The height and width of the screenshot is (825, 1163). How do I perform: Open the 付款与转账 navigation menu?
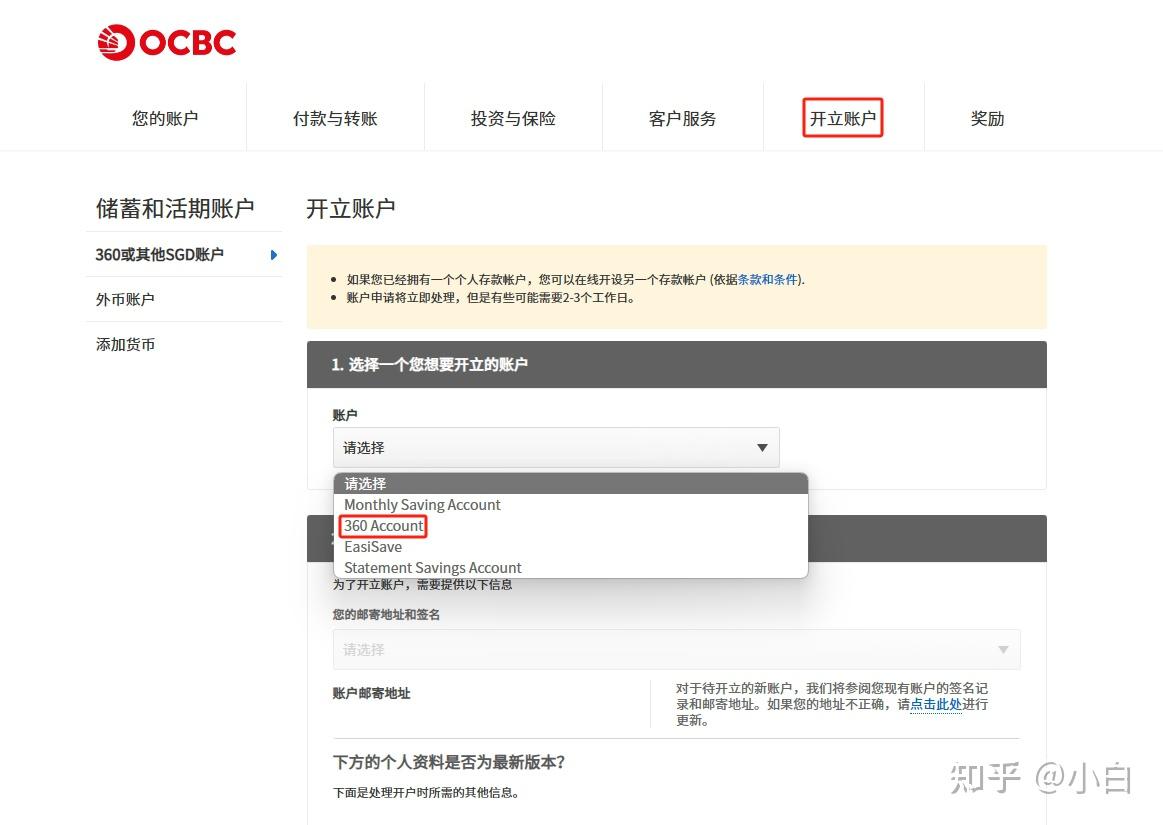pos(334,117)
